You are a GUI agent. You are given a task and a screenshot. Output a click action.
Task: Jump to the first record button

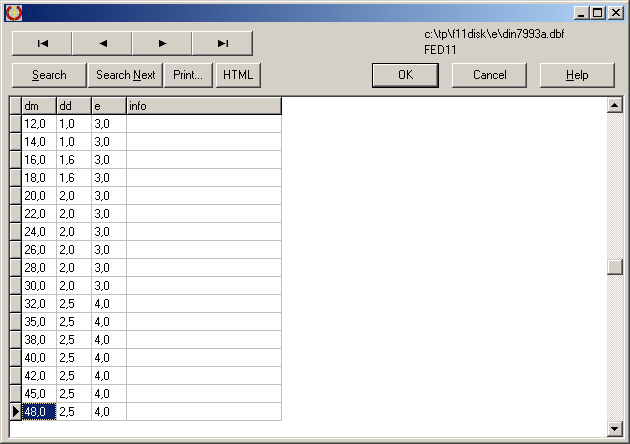[42, 43]
